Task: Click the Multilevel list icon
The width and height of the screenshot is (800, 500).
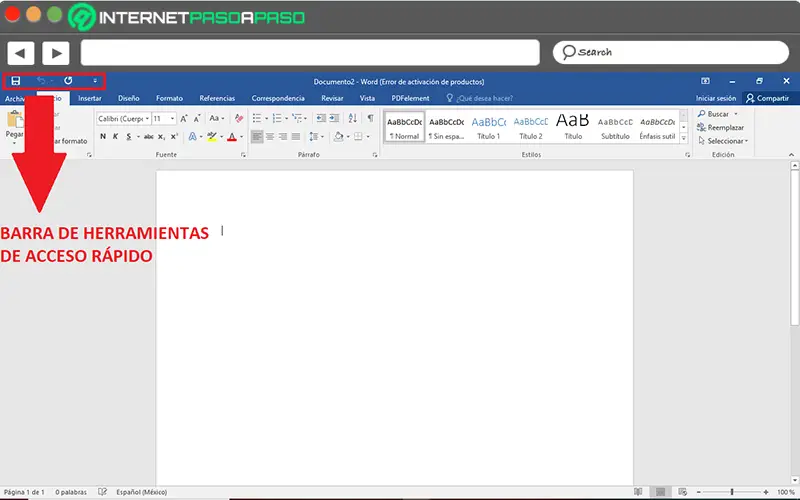Action: pos(297,118)
